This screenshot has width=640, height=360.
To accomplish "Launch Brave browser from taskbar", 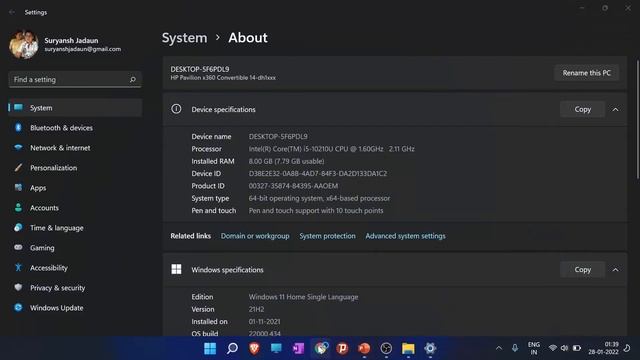I will click(254, 348).
